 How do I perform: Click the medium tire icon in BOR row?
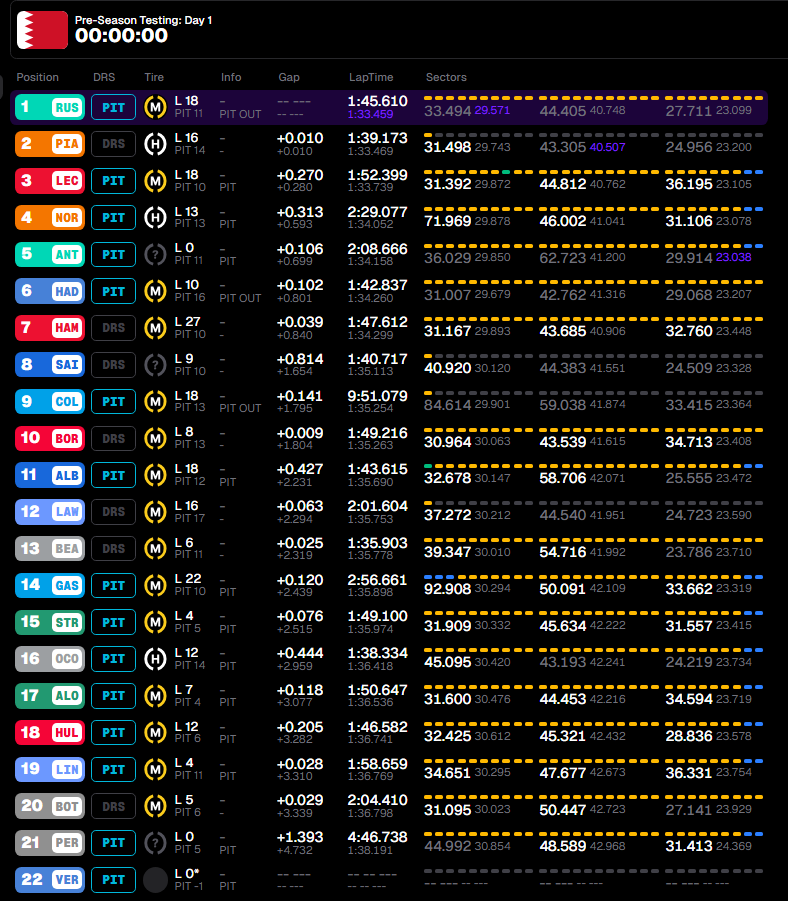click(x=155, y=438)
